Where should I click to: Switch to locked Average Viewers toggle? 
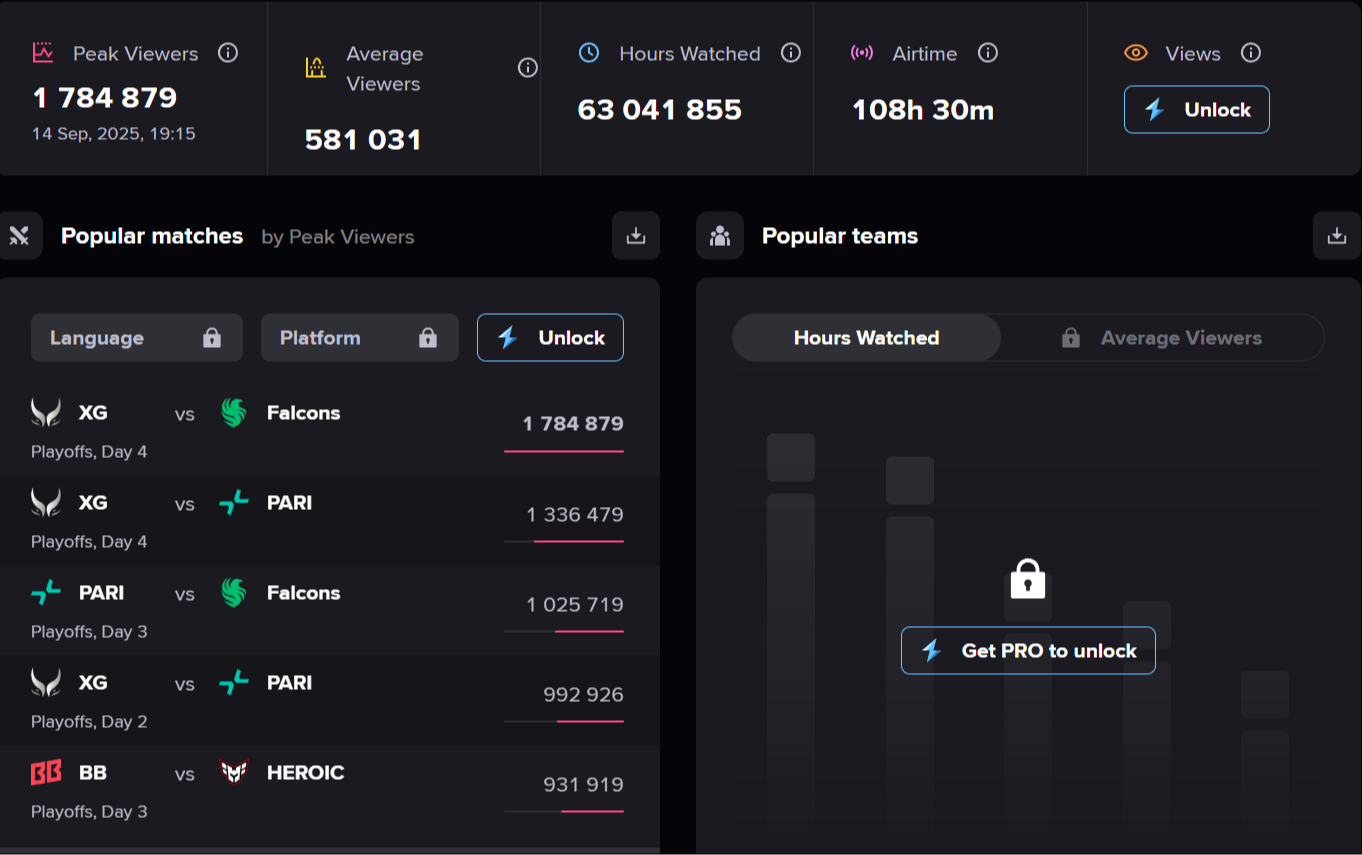coord(1162,338)
